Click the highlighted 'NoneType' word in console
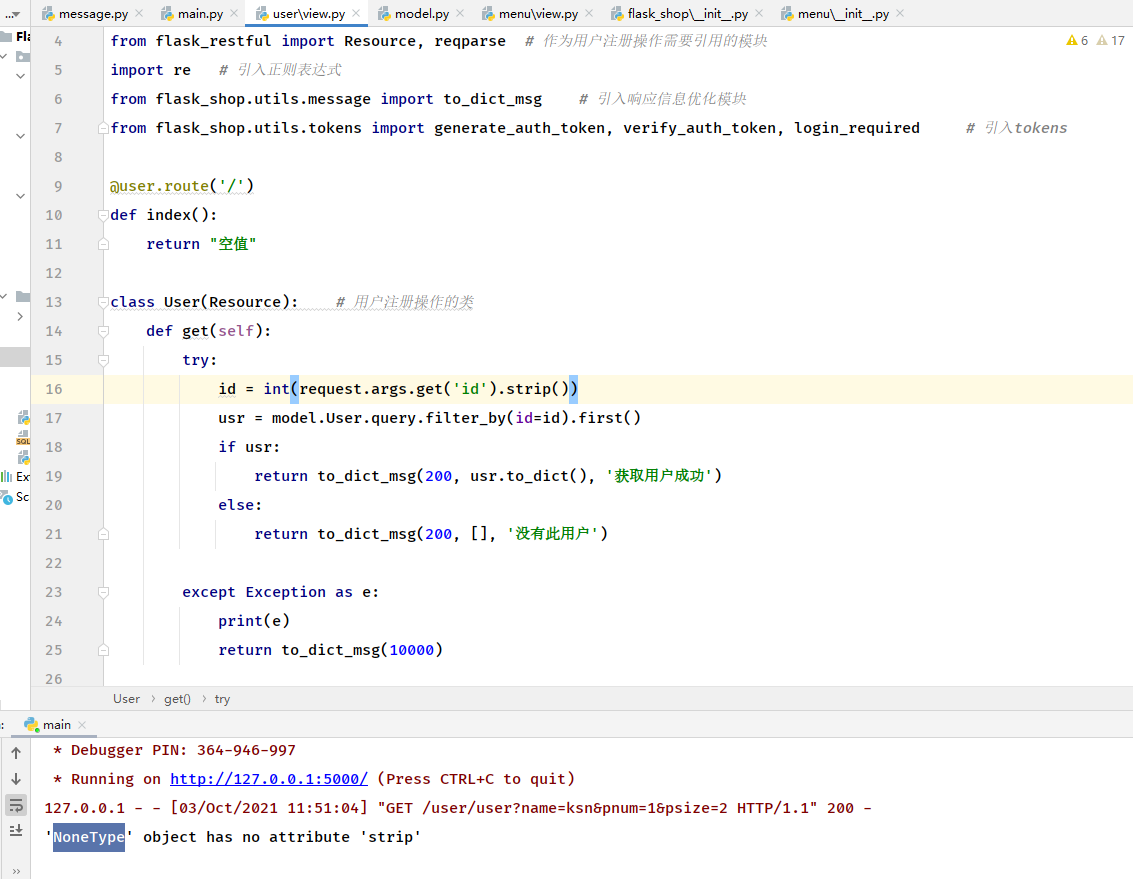Viewport: 1133px width, 879px height. (88, 837)
